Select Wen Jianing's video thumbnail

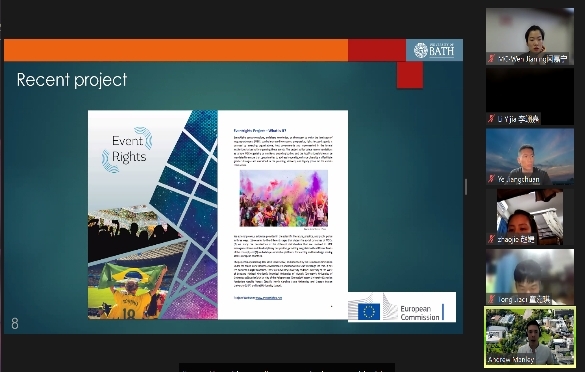tap(530, 36)
